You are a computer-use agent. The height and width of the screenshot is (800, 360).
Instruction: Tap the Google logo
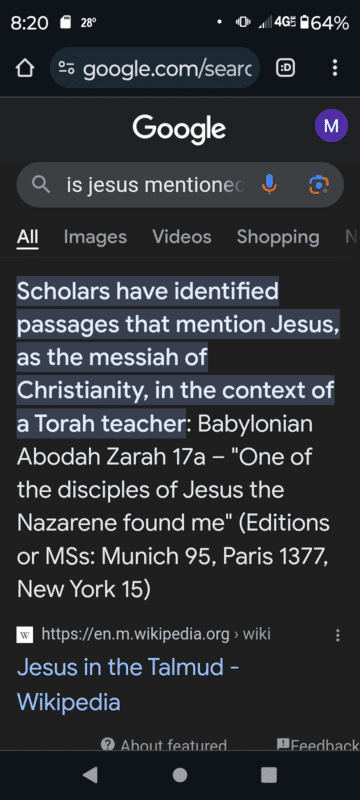[x=179, y=128]
